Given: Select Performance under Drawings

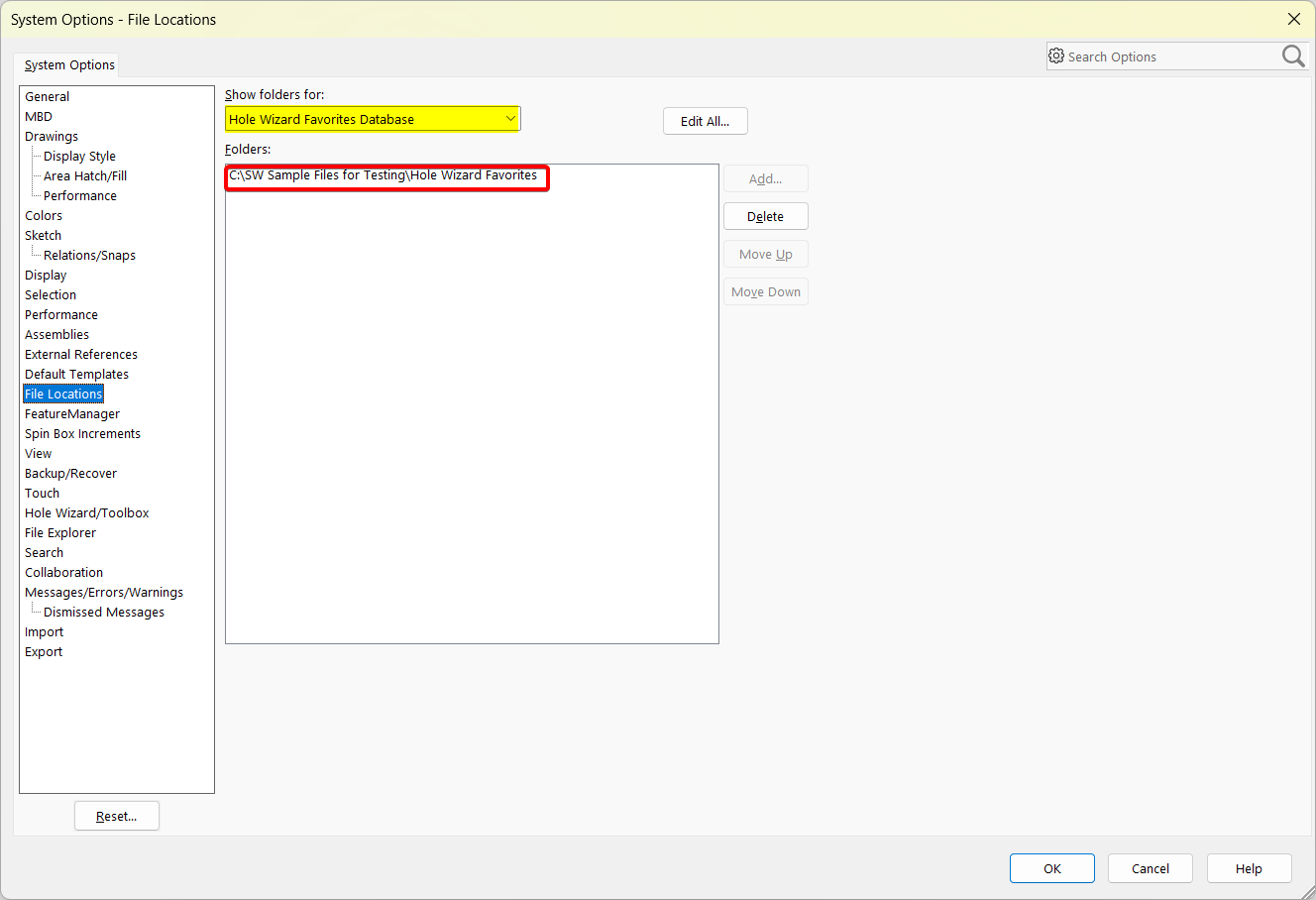Looking at the screenshot, I should pos(80,196).
